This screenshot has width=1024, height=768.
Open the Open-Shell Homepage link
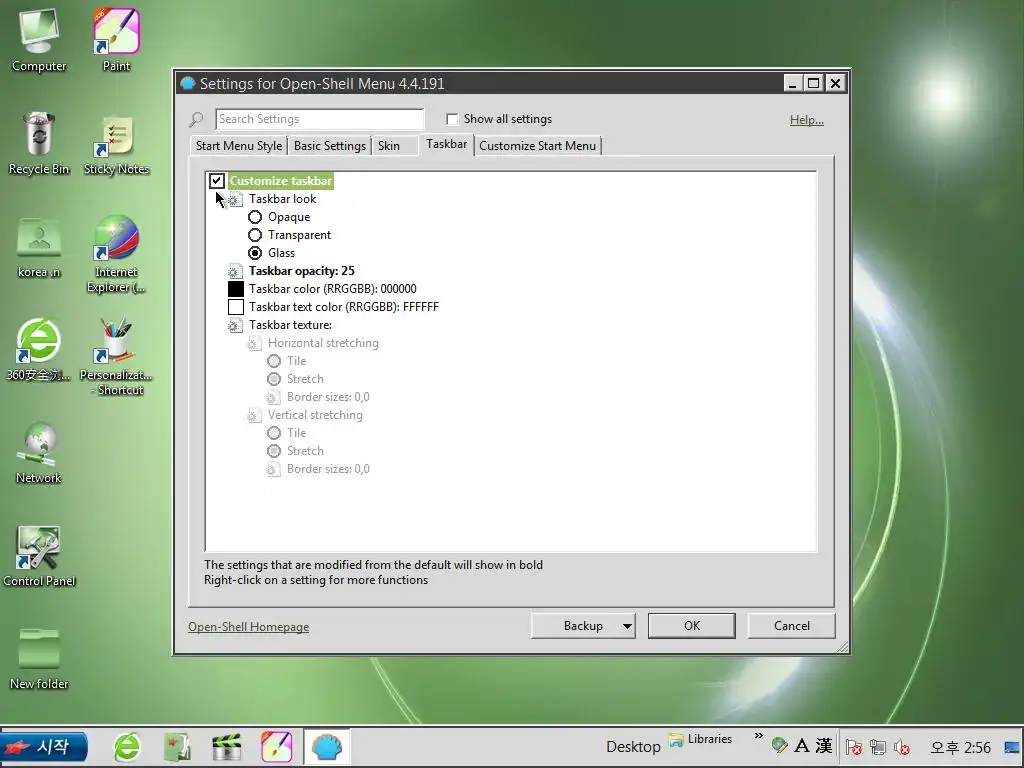pos(248,627)
